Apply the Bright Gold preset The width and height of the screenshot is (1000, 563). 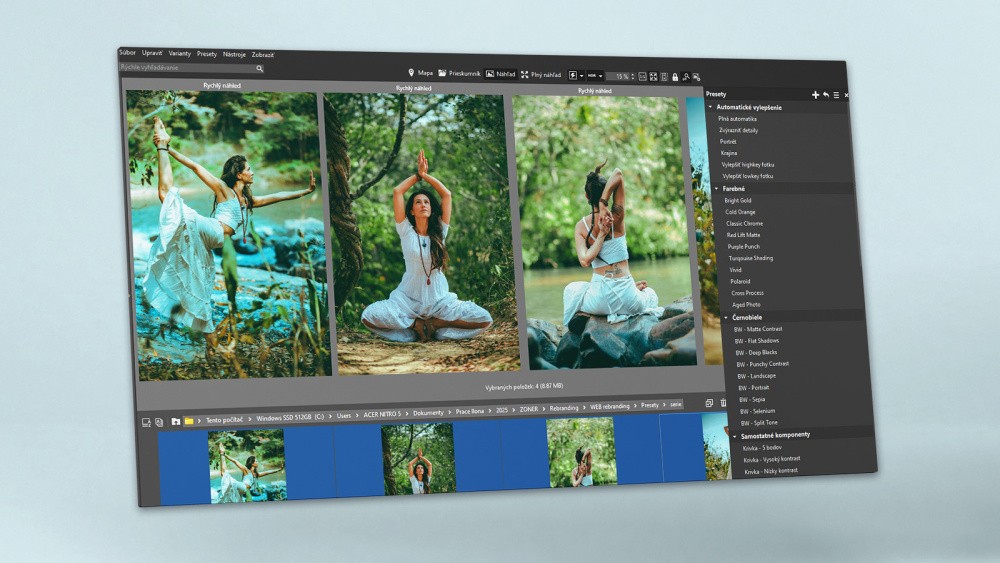[x=739, y=201]
